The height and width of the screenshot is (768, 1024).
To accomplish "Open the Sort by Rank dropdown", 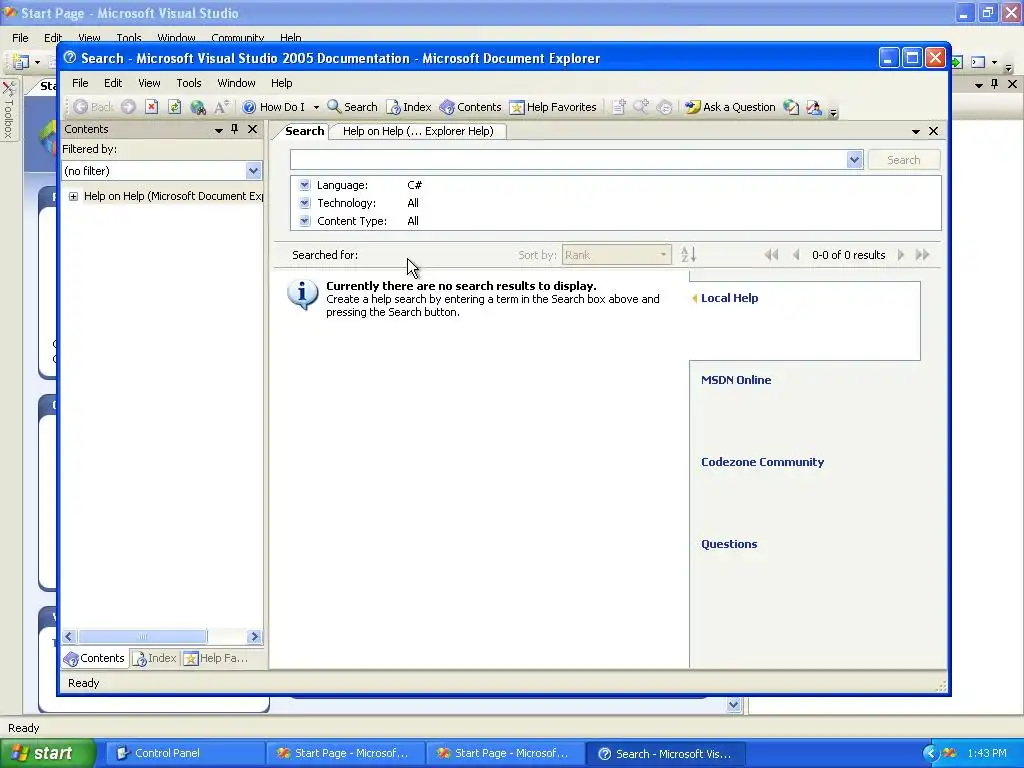I will (x=616, y=255).
